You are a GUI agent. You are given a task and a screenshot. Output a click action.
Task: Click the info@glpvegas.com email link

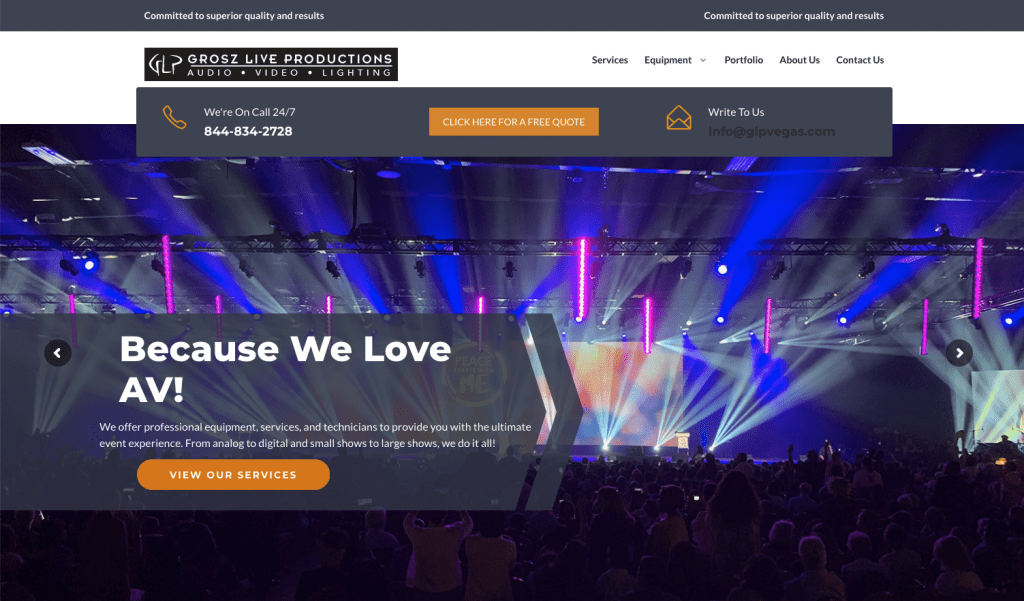tap(771, 131)
